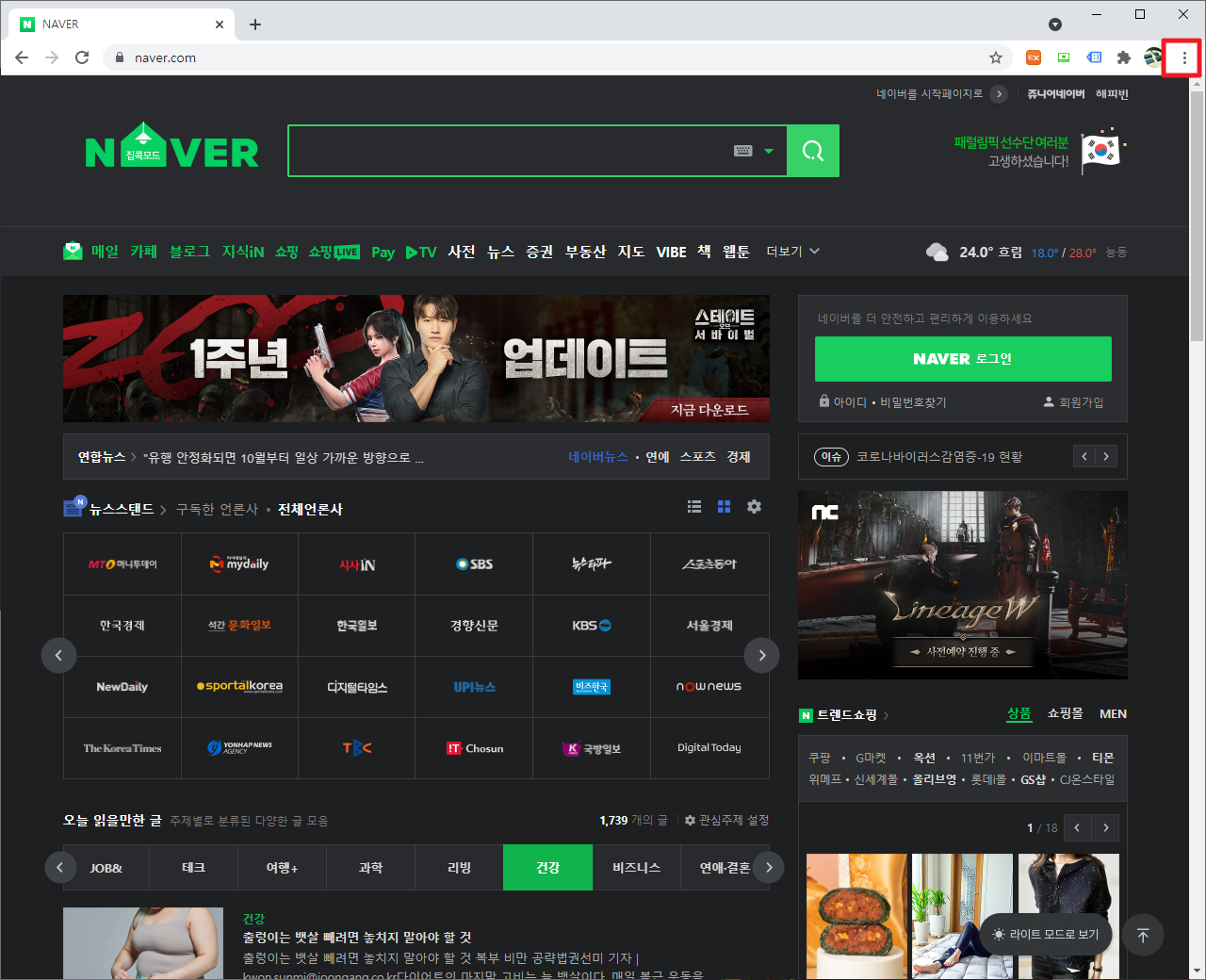Open 쥬니어네이버 link
The width and height of the screenshot is (1206, 980).
(1055, 94)
